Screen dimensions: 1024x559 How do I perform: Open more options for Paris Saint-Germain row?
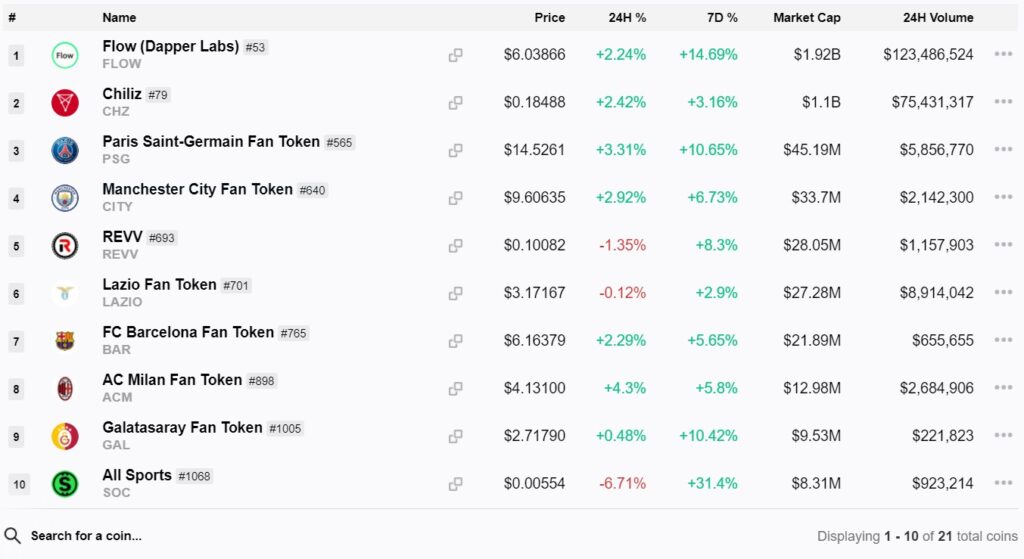(1003, 150)
